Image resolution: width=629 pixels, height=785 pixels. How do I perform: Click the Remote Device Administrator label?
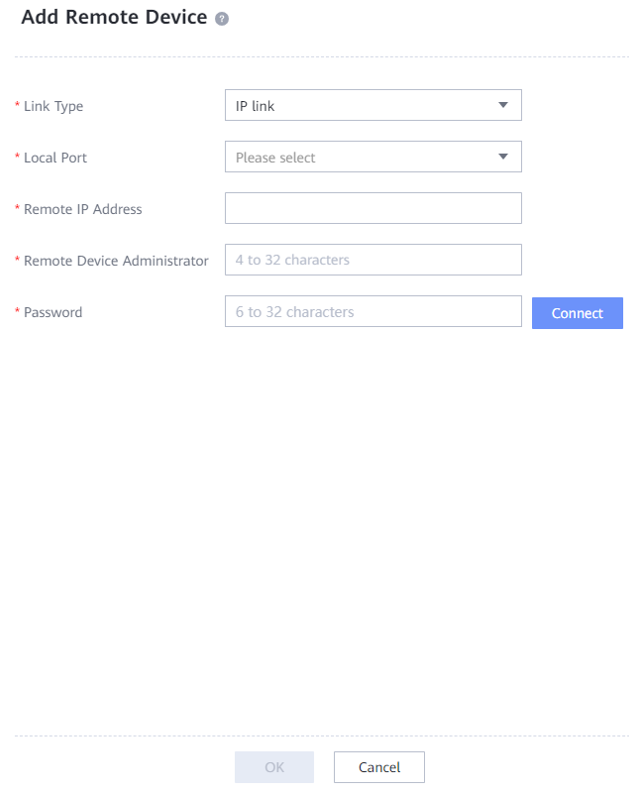coord(116,261)
